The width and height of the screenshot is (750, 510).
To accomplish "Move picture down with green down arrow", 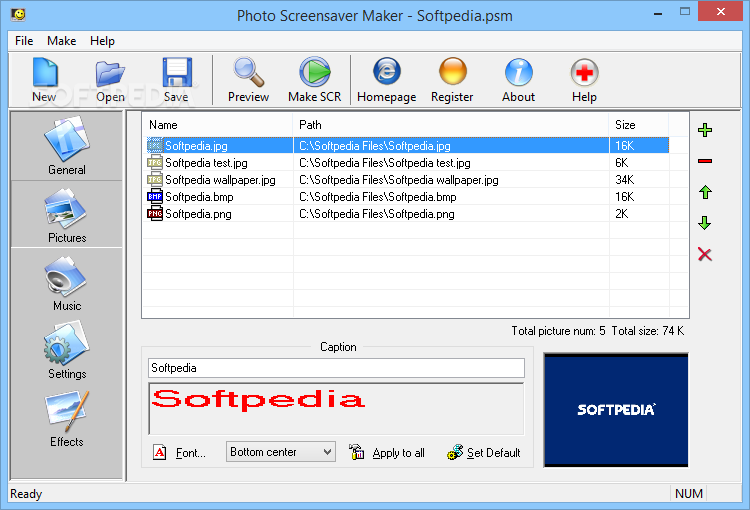I will pos(705,223).
